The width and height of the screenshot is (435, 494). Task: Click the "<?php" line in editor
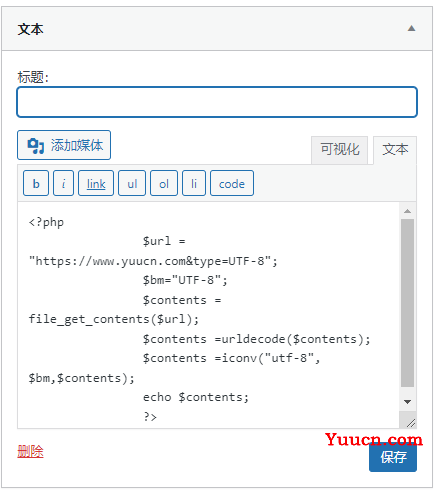[46, 222]
